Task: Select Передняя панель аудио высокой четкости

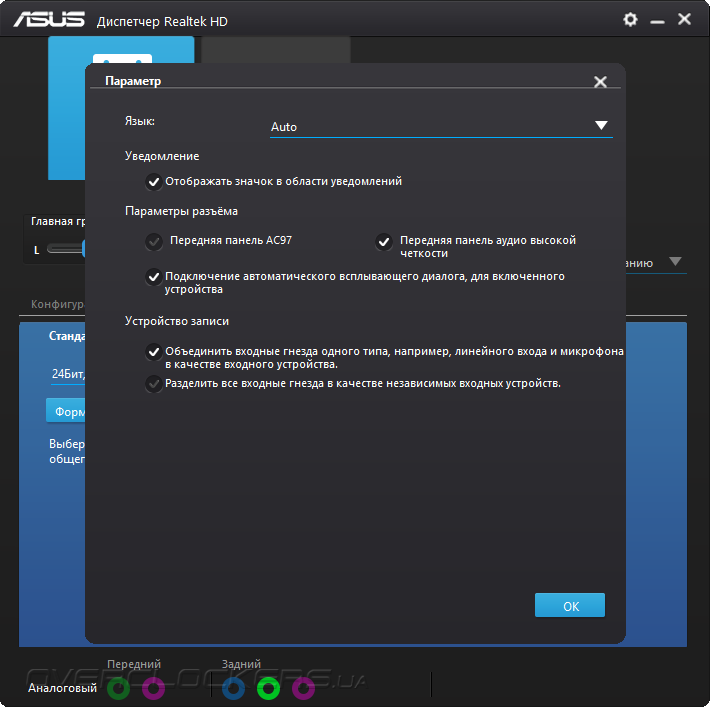Action: click(384, 242)
